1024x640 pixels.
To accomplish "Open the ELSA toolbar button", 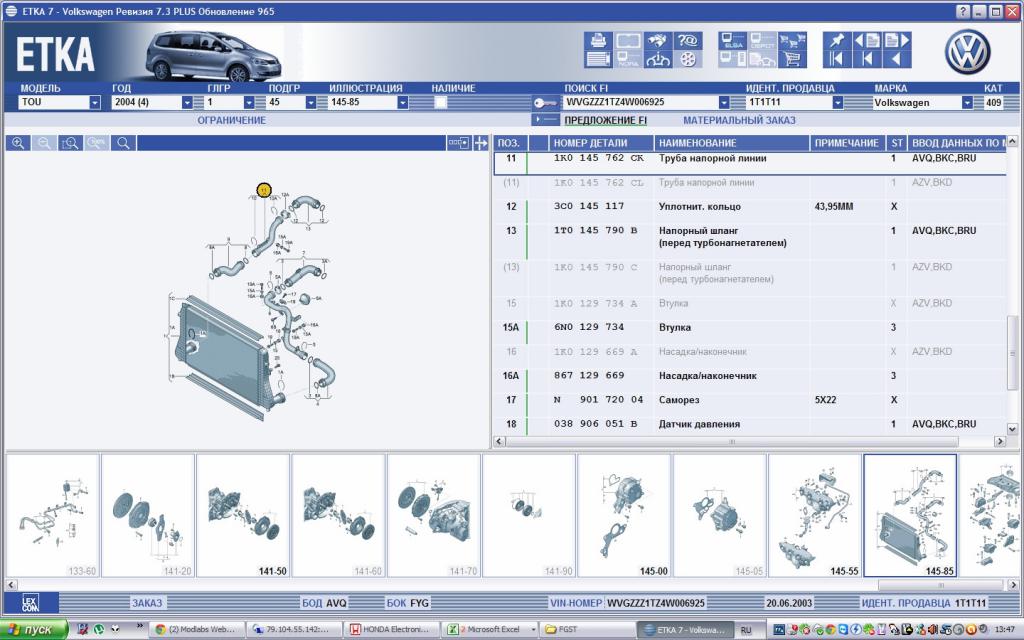I will pos(732,41).
